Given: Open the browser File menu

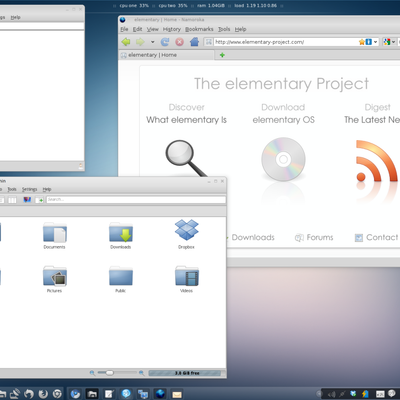Looking at the screenshot, I should point(124,29).
